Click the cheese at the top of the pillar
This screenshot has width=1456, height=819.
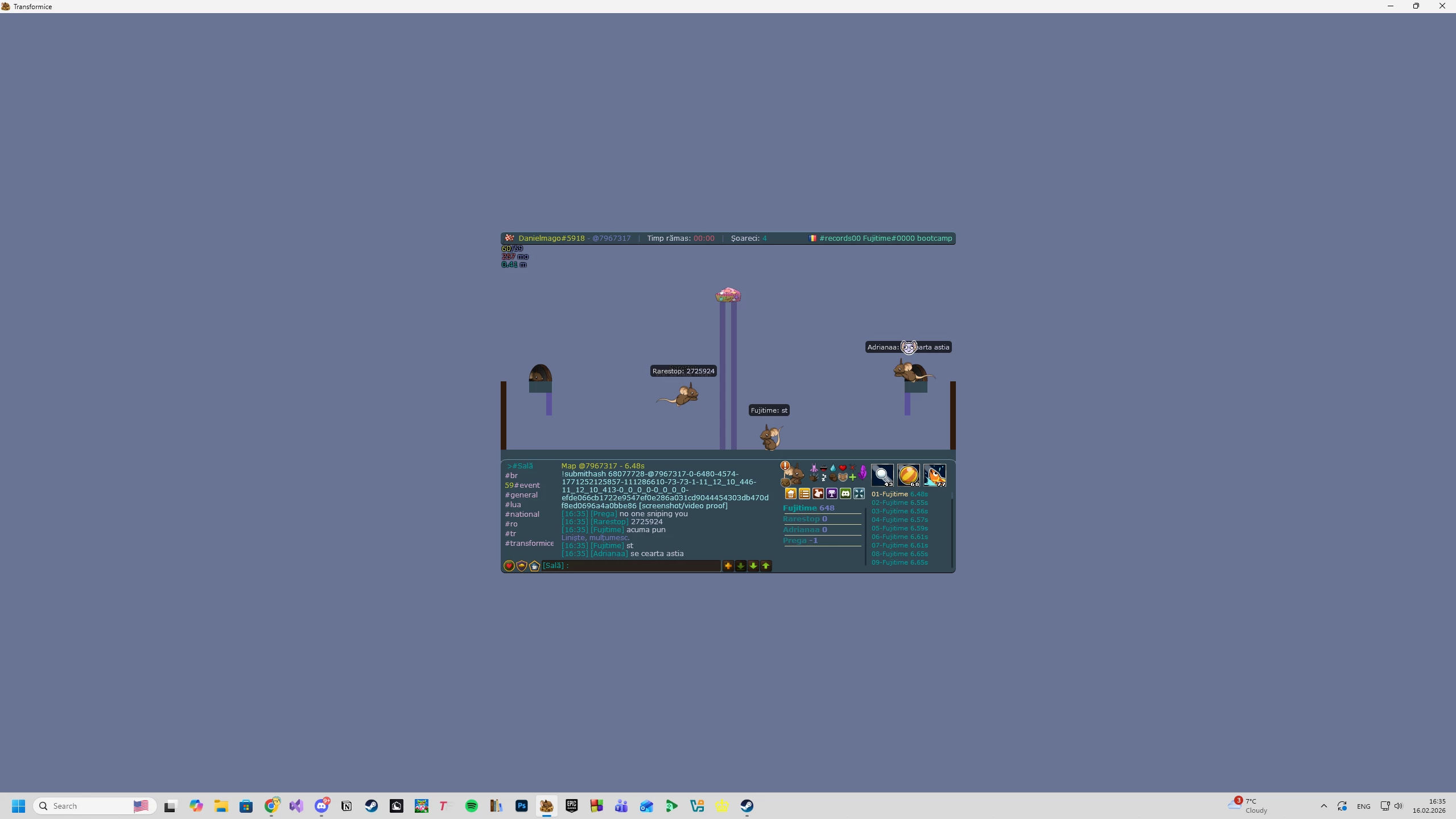tap(728, 295)
